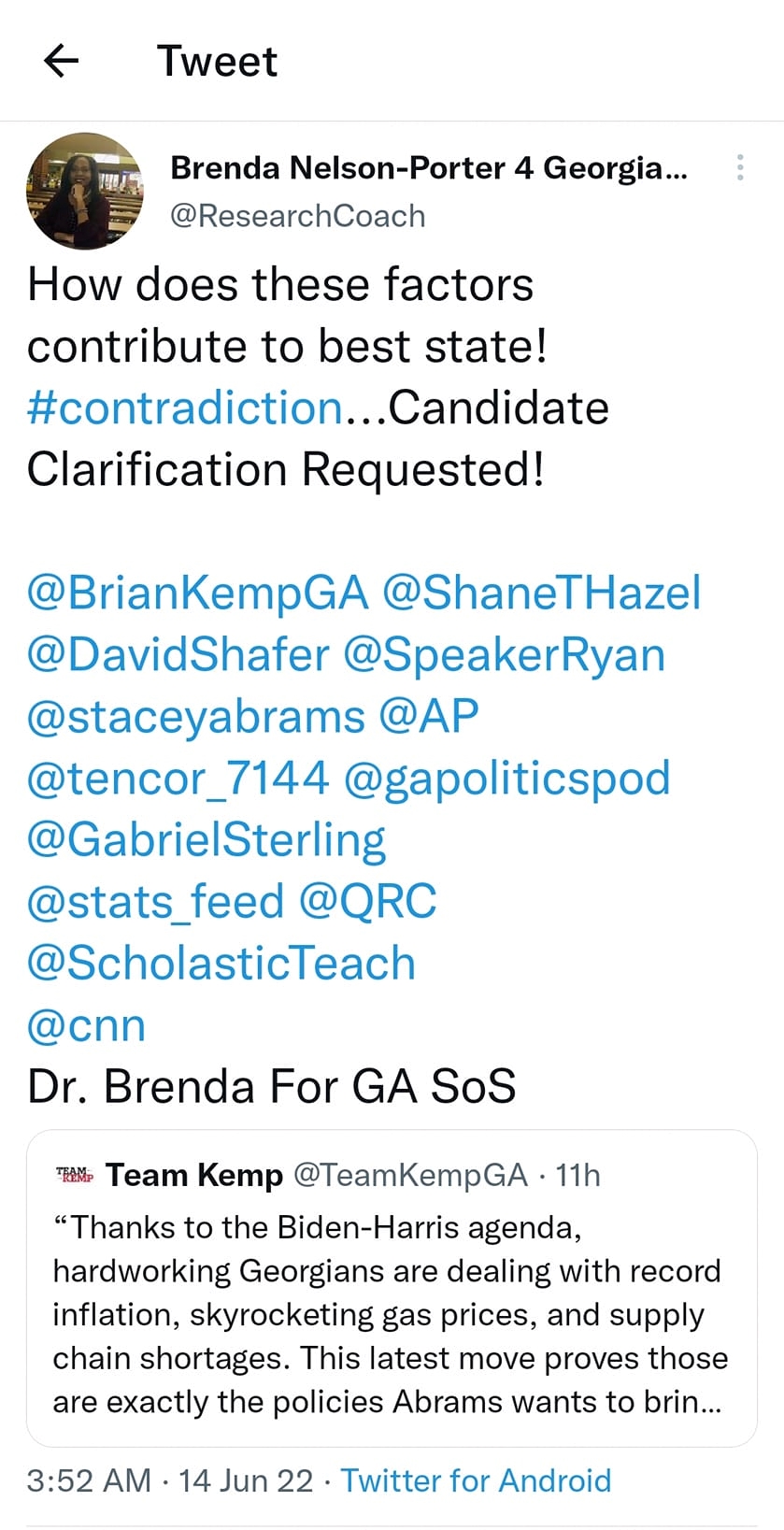Open the quoted Team Kemp tweet
The width and height of the screenshot is (784, 1530).
pyautogui.click(x=392, y=1288)
